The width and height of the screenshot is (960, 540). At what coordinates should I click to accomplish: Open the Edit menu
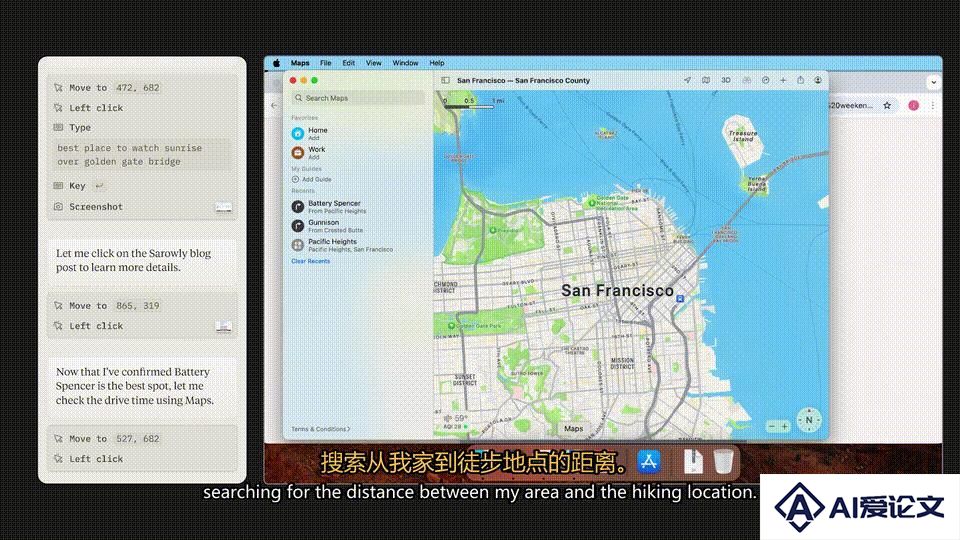[348, 63]
